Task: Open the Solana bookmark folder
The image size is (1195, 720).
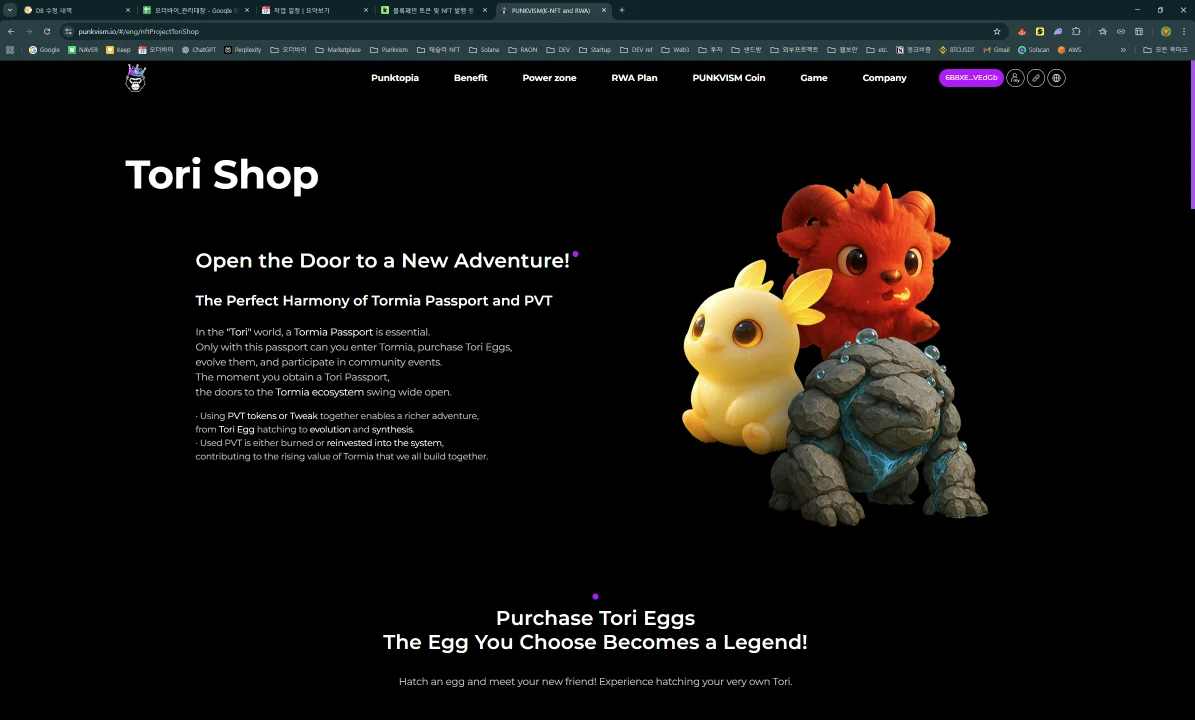Action: click(x=486, y=49)
